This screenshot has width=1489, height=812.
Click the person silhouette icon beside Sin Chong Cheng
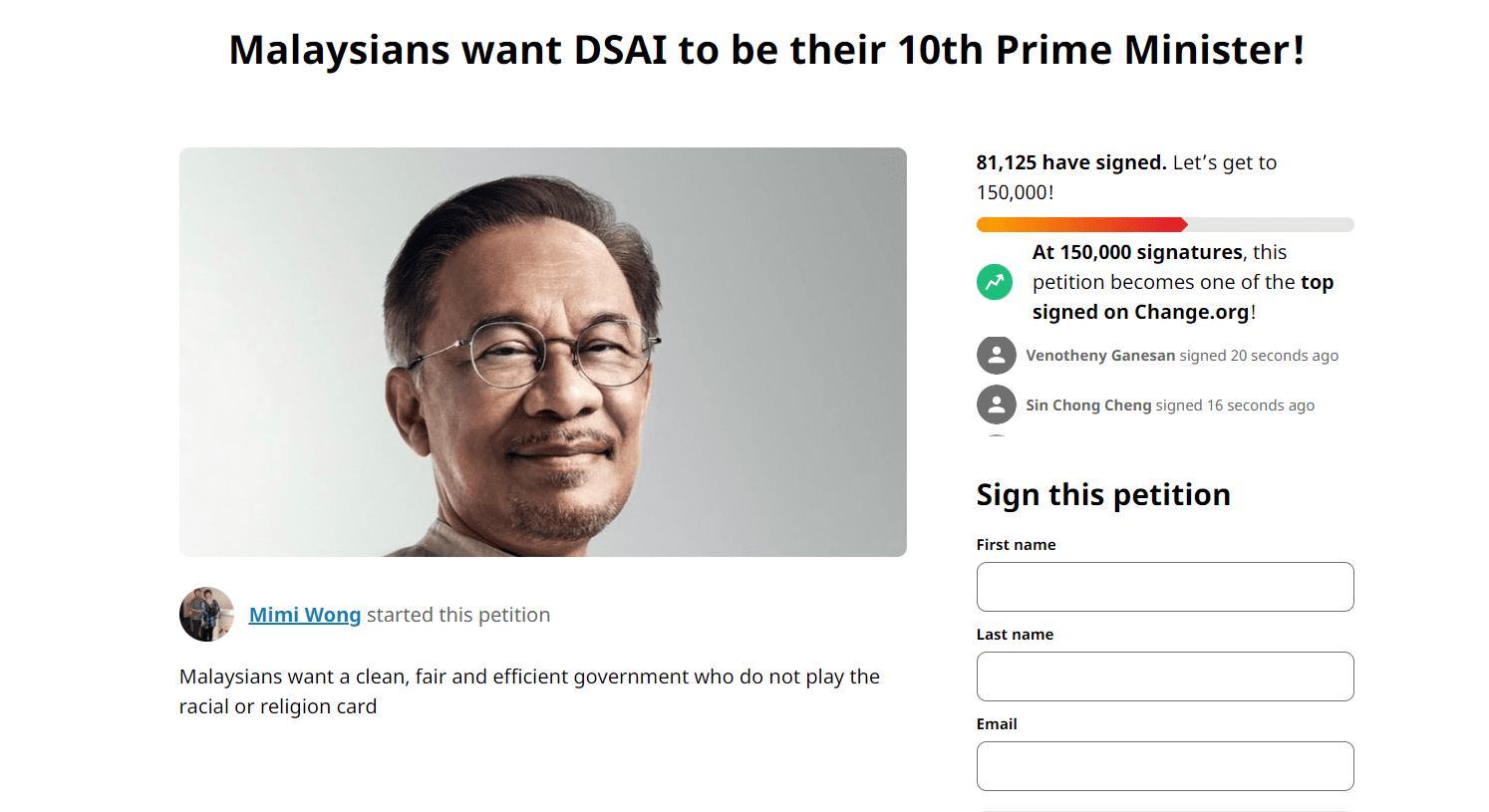point(996,405)
